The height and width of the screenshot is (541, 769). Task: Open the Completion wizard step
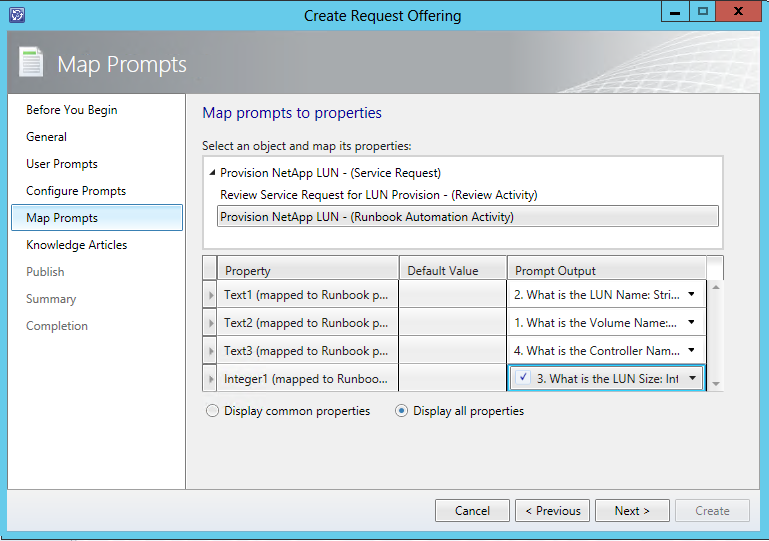click(57, 326)
